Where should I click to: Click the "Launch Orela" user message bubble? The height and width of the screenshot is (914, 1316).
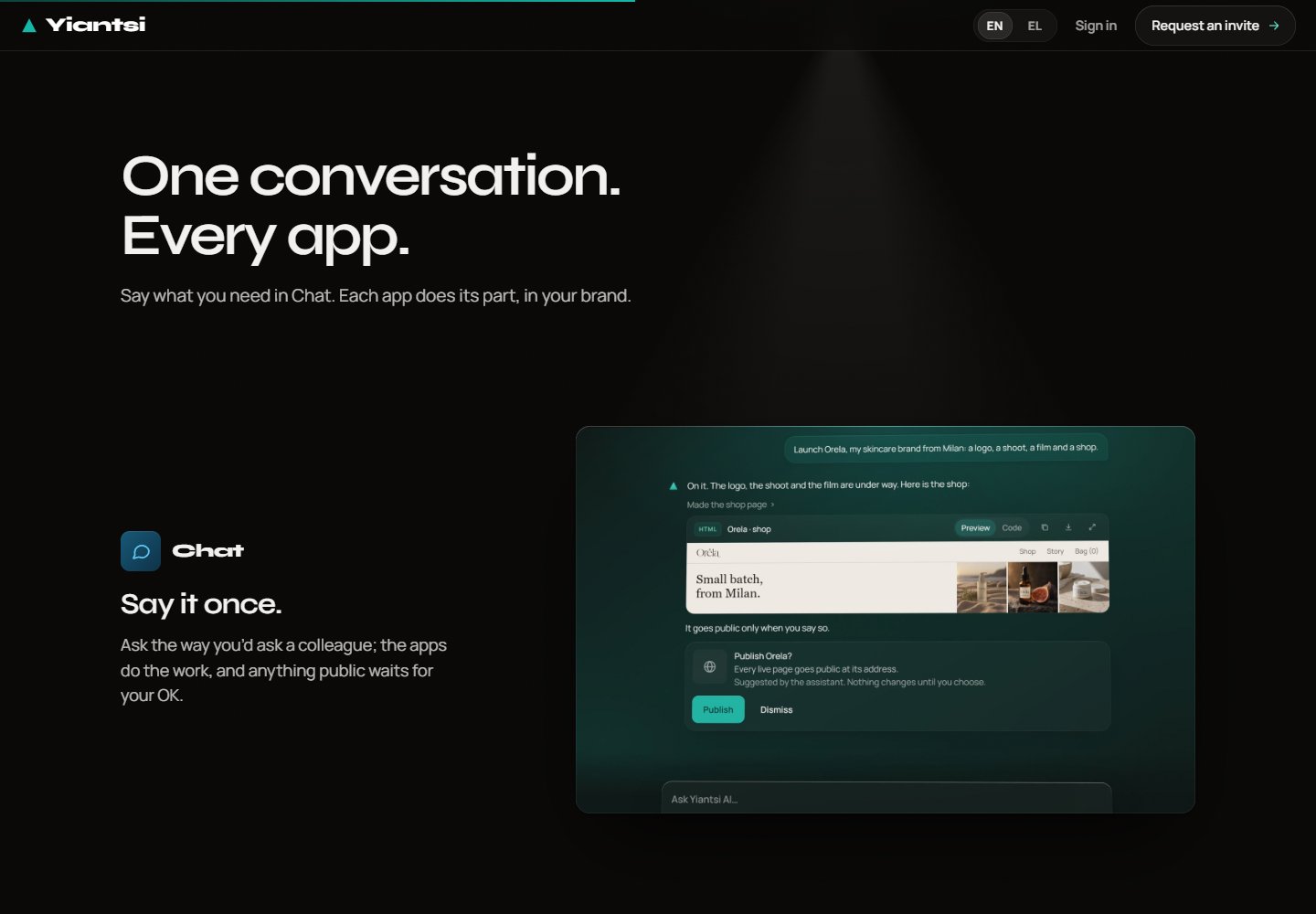(x=946, y=448)
